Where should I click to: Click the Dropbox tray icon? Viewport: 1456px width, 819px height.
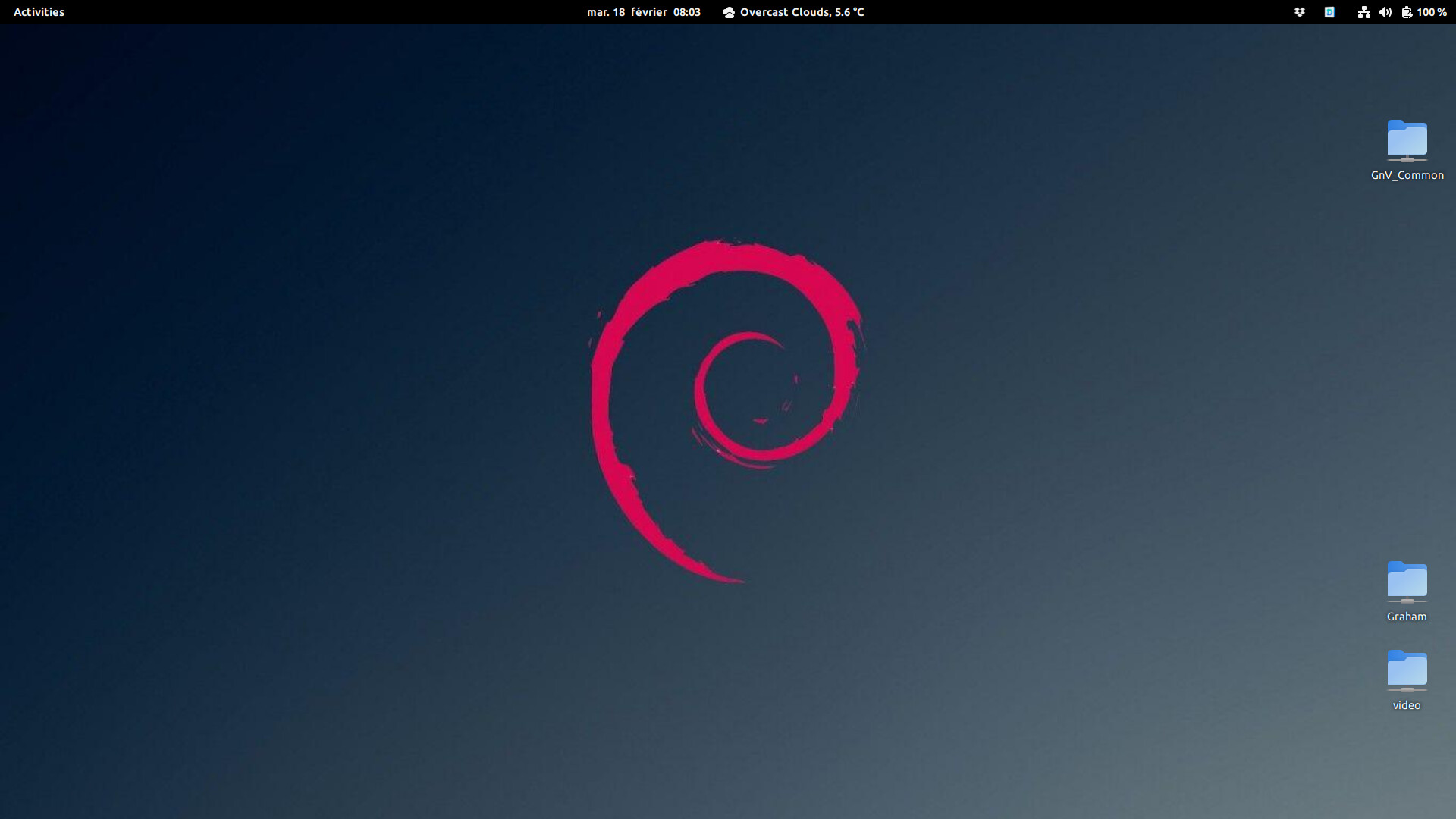[x=1299, y=12]
